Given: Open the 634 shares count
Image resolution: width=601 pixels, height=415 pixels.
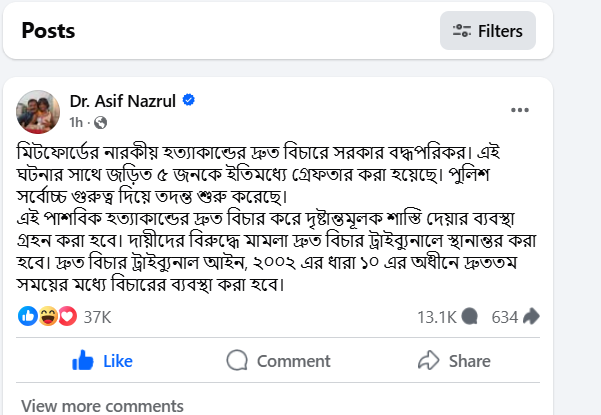Looking at the screenshot, I should (505, 316).
